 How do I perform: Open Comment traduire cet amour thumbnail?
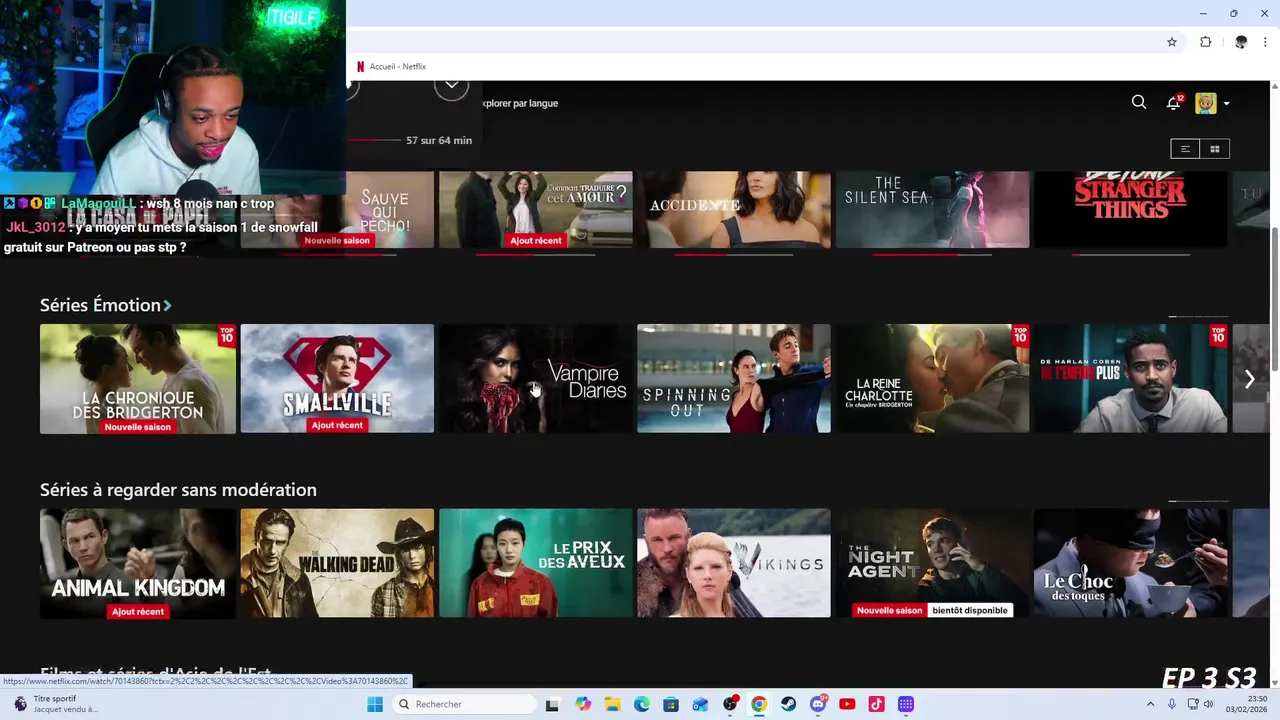click(536, 210)
